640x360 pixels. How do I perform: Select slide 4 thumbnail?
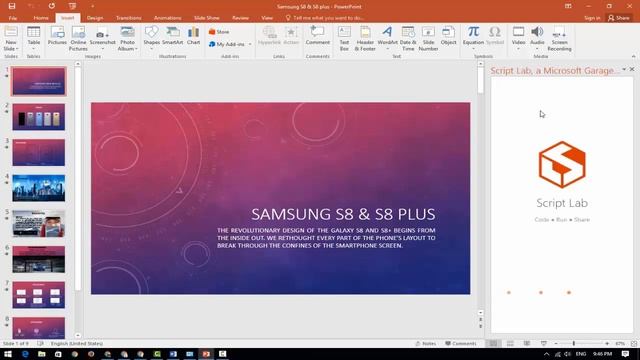[x=38, y=188]
